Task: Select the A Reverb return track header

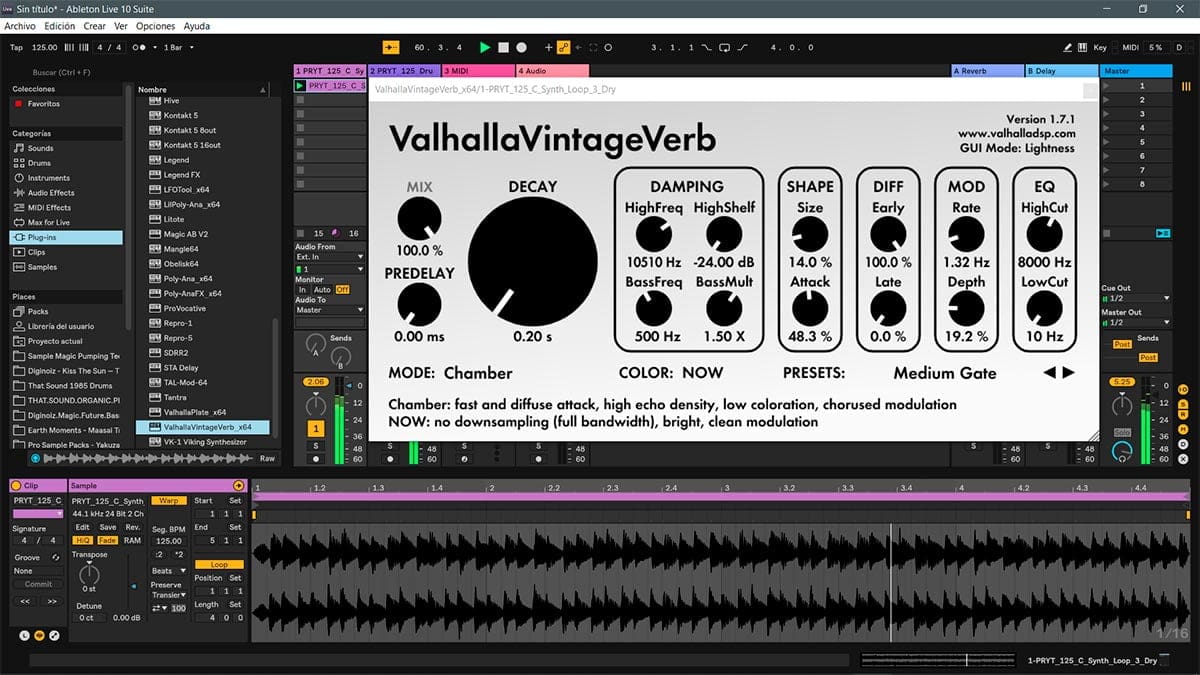Action: pos(986,71)
